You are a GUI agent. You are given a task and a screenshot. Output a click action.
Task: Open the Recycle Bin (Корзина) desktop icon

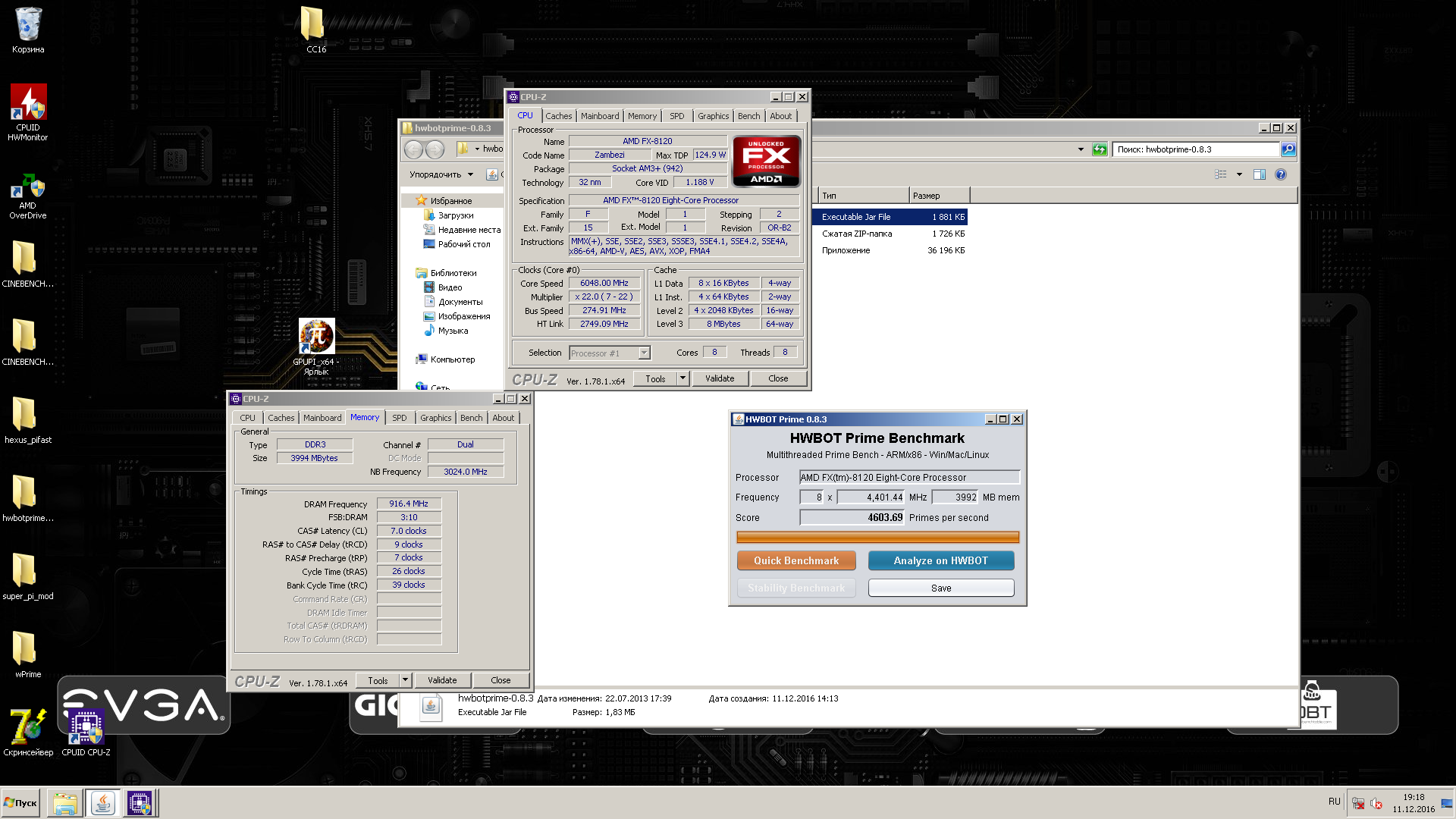(x=28, y=30)
